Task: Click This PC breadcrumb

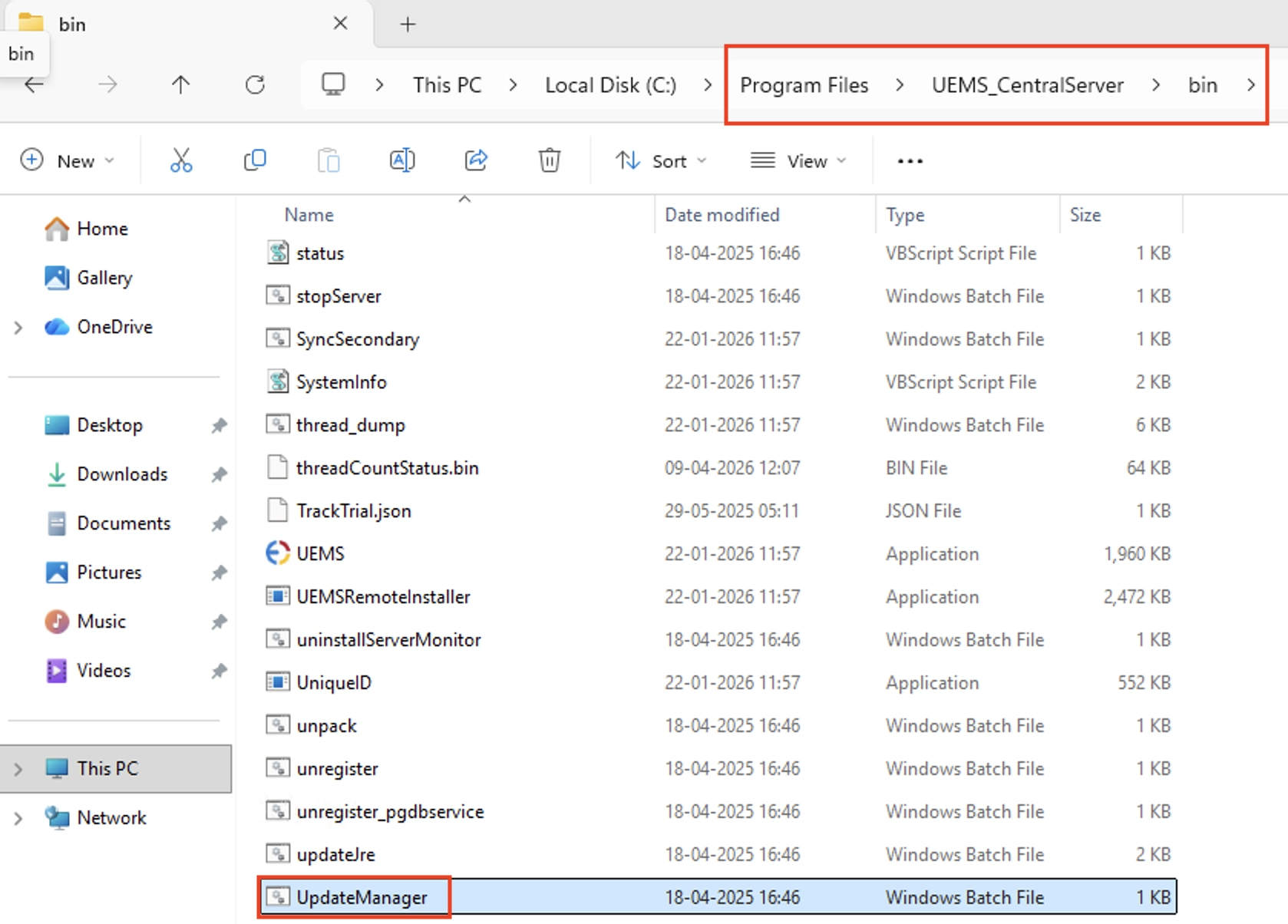Action: tap(447, 85)
